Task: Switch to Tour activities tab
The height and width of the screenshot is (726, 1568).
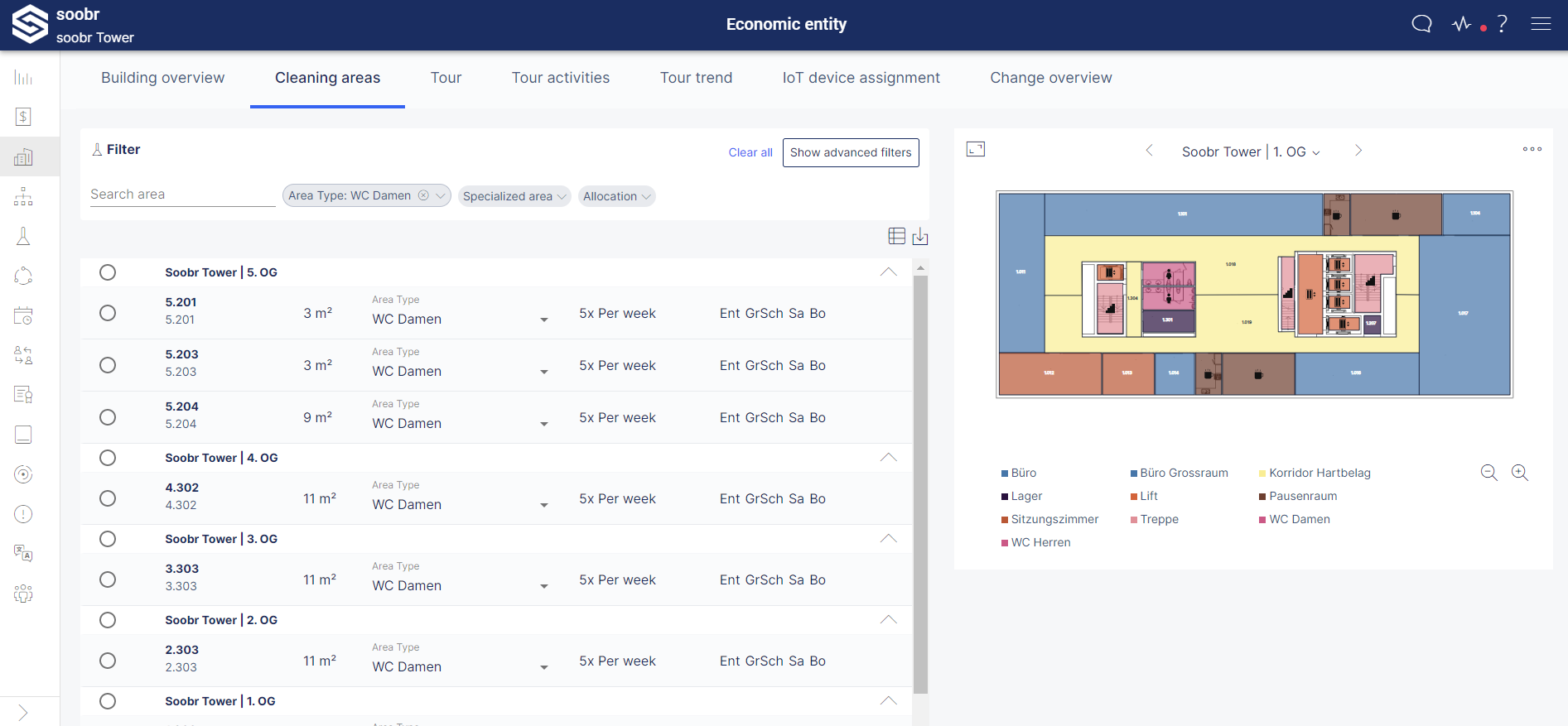Action: [x=561, y=78]
